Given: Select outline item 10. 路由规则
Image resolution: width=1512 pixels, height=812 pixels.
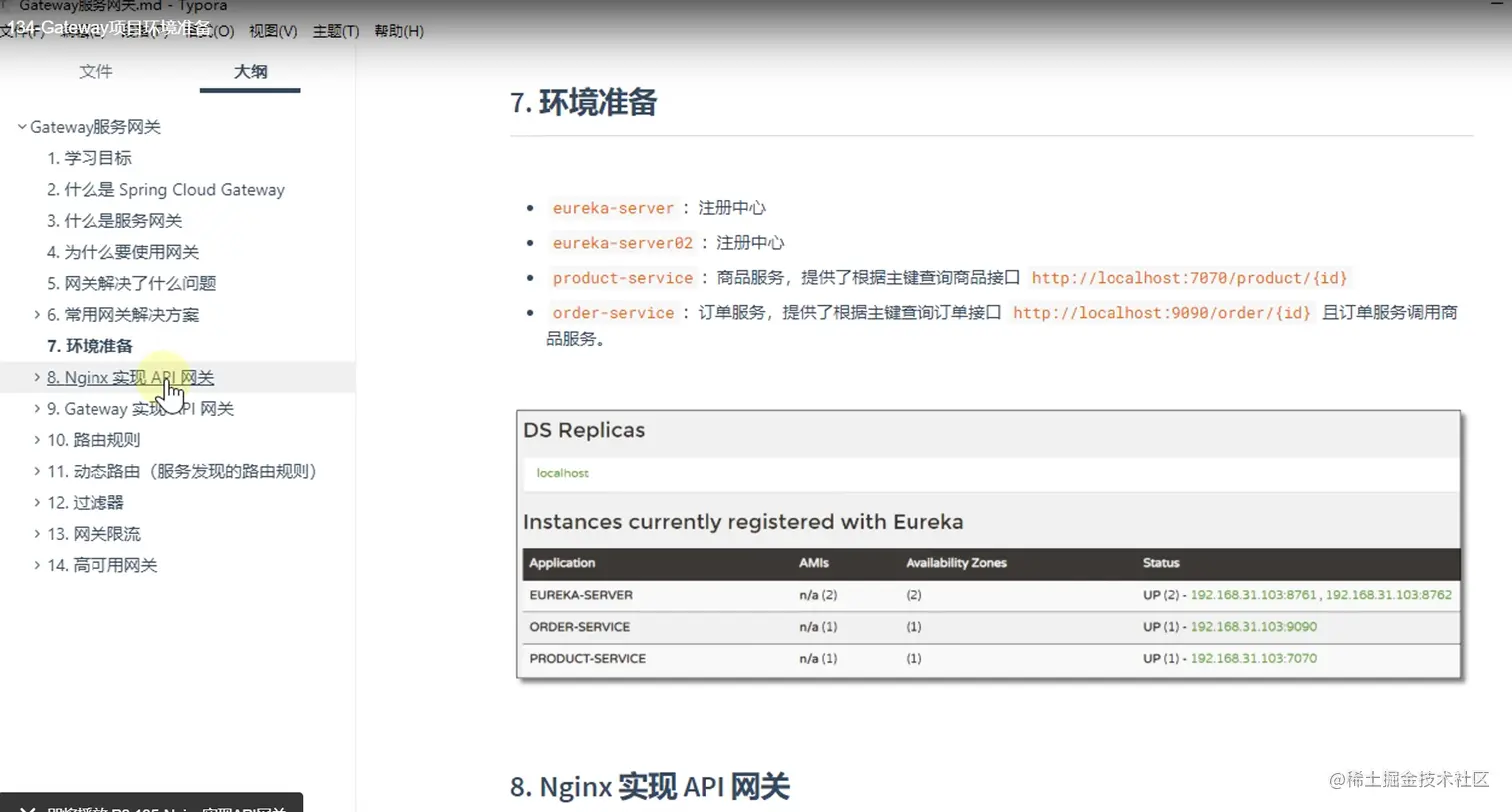Looking at the screenshot, I should [94, 440].
